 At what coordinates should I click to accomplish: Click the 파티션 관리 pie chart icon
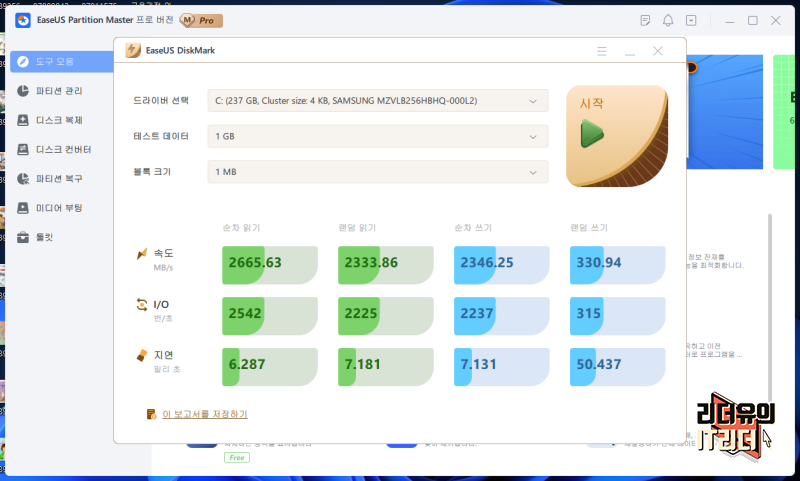tap(22, 91)
